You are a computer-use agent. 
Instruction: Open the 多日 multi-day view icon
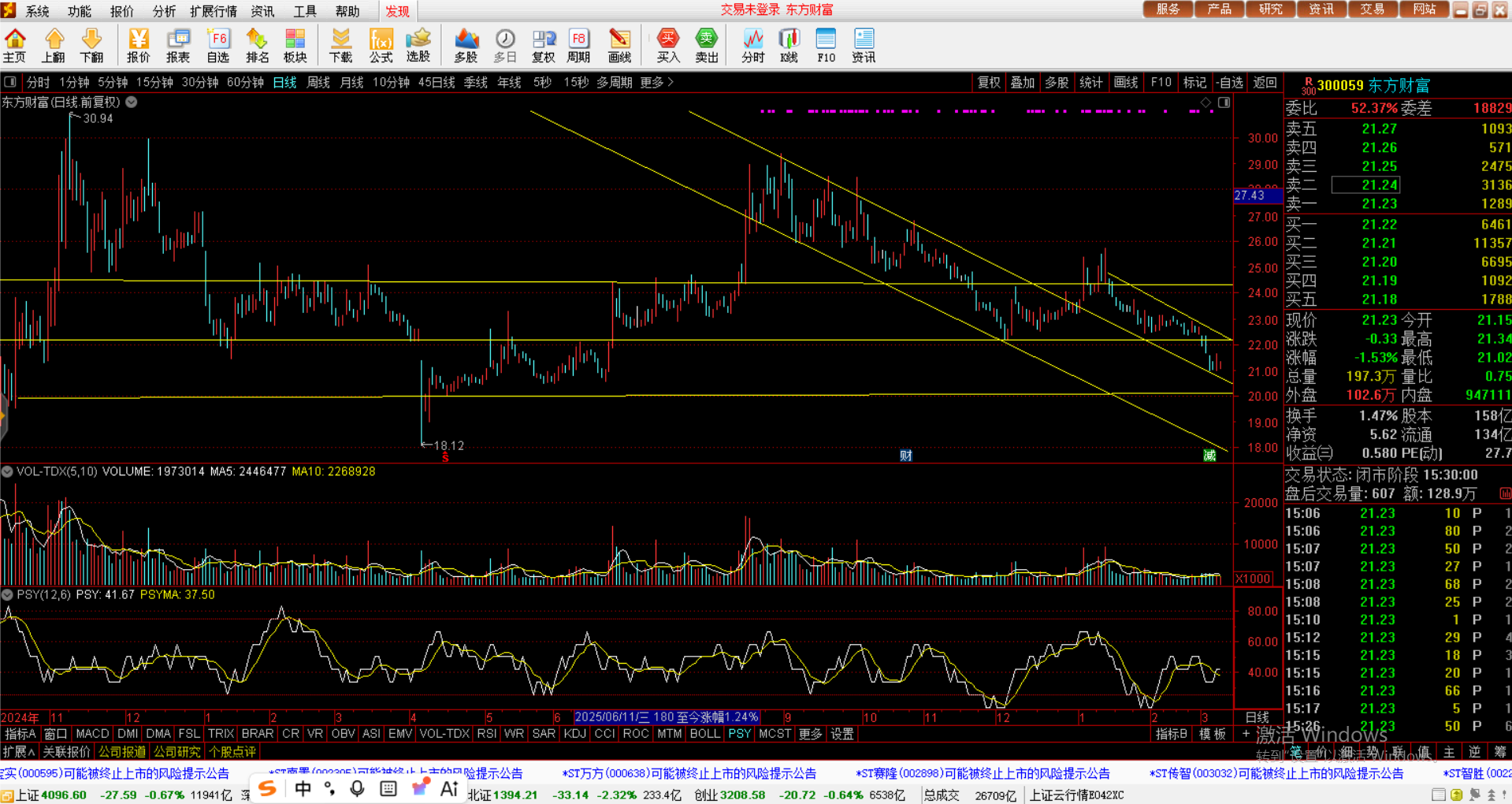505,46
